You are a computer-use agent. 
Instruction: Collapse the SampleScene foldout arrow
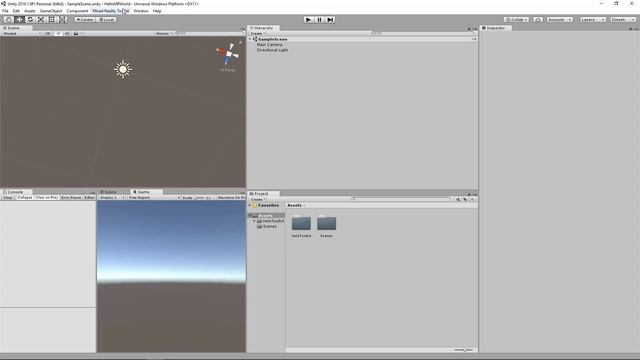tap(250, 39)
